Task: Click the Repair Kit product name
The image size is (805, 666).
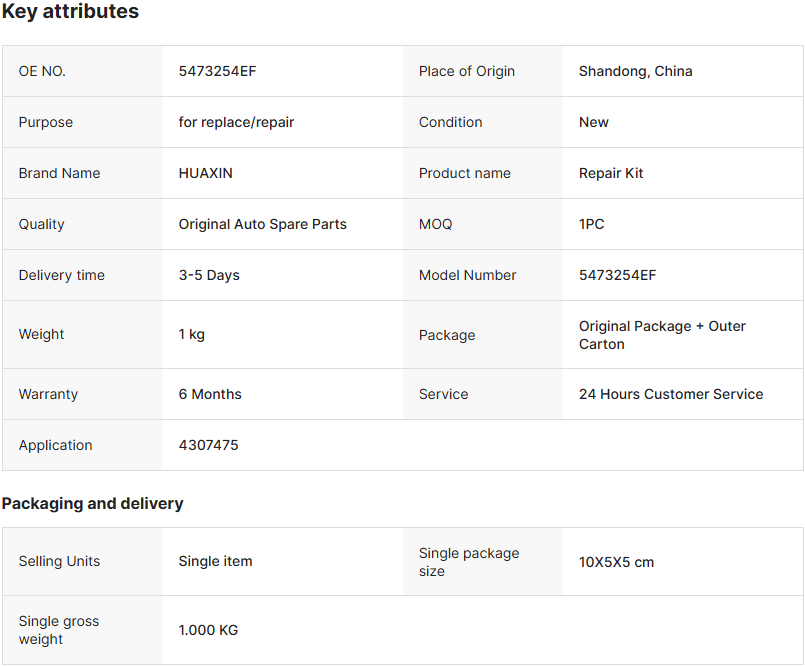Action: [611, 173]
